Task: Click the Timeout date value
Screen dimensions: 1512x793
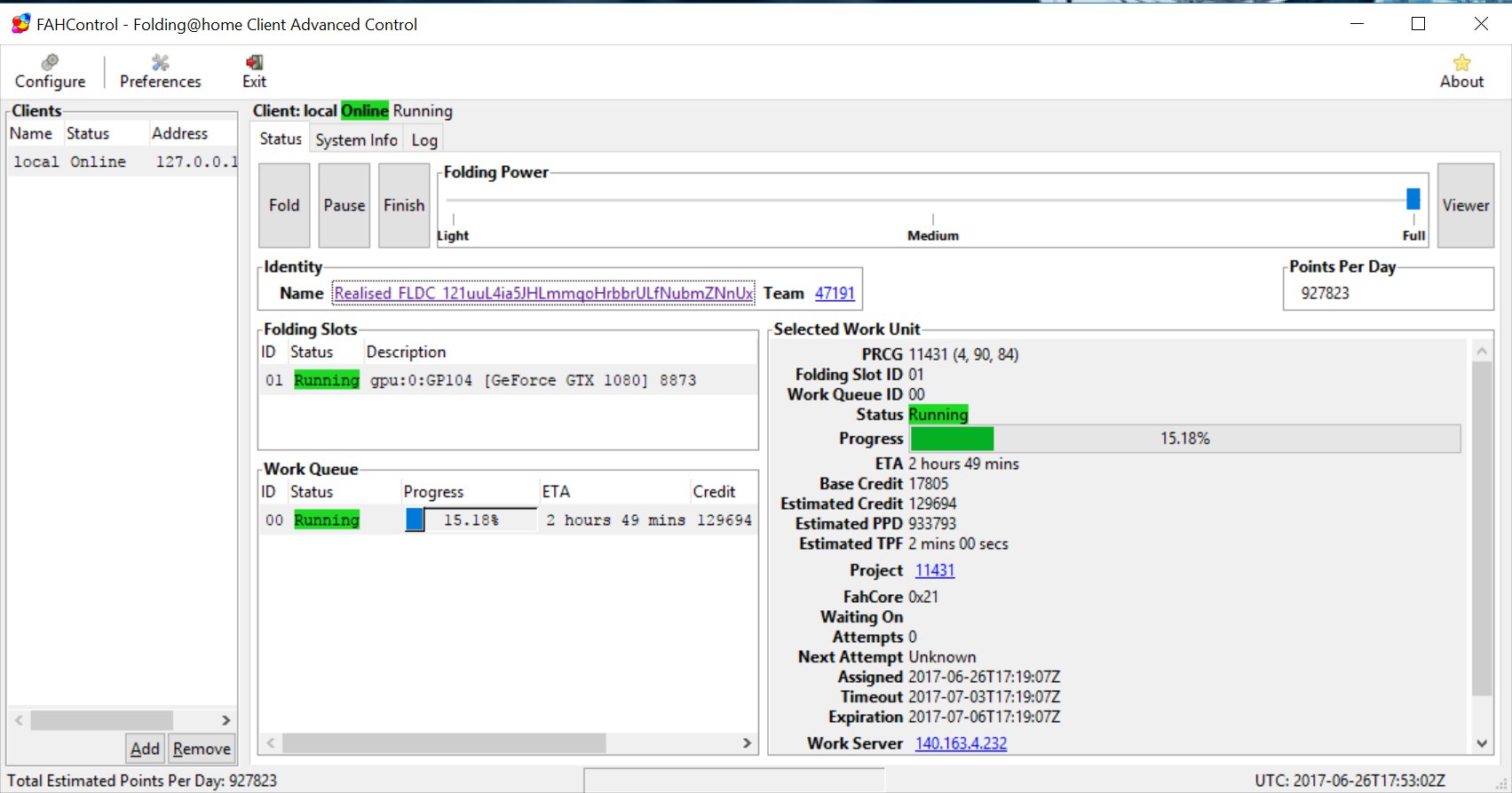Action: tap(984, 697)
